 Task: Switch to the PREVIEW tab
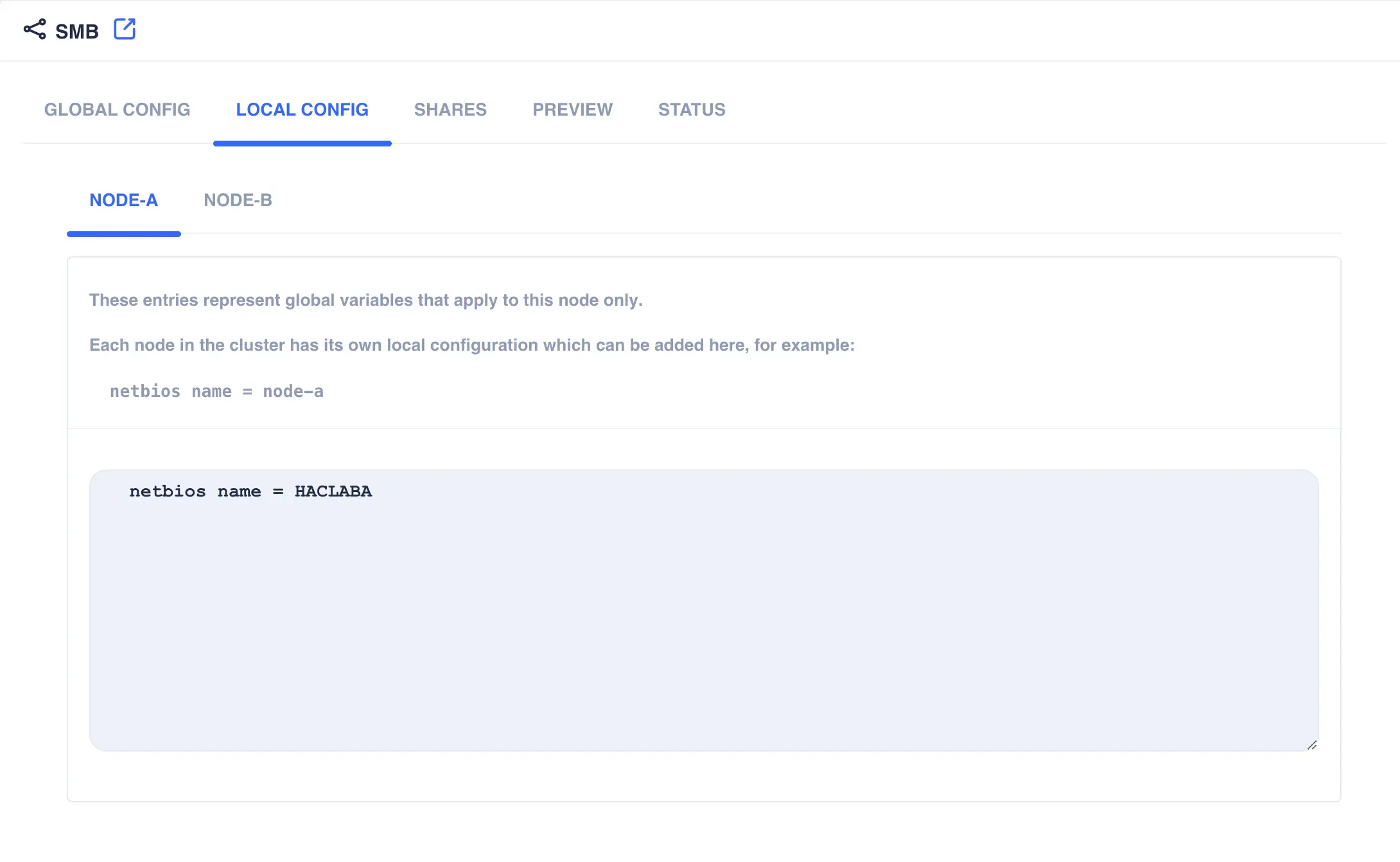click(572, 109)
